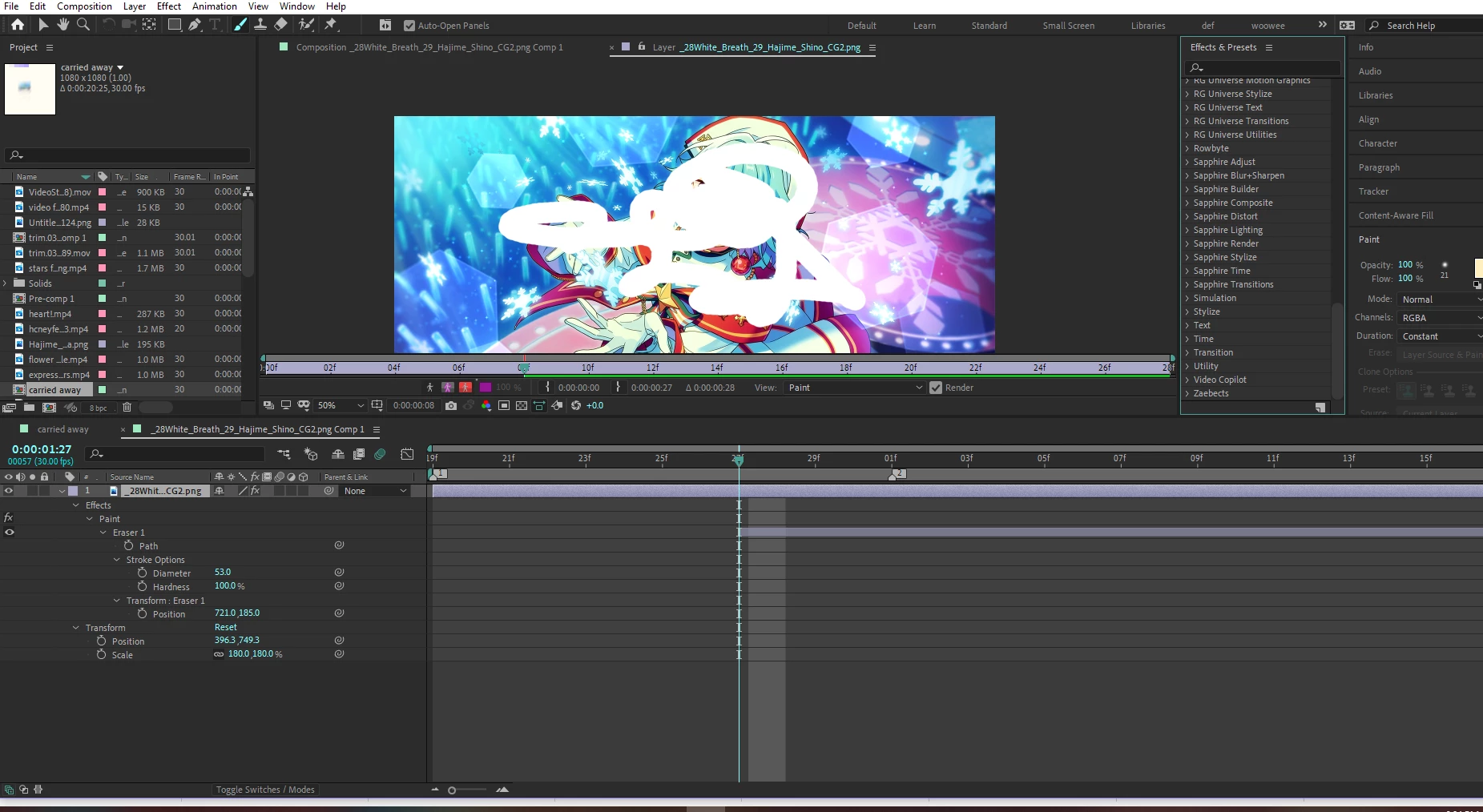Viewport: 1483px width, 812px height.
Task: Open show channel and color management icon
Action: pyautogui.click(x=486, y=405)
